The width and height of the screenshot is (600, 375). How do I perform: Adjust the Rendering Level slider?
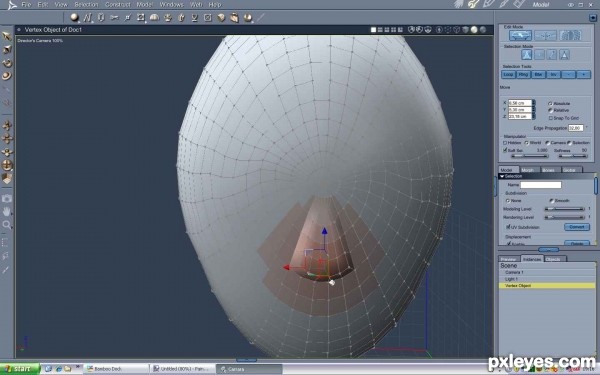tap(564, 217)
